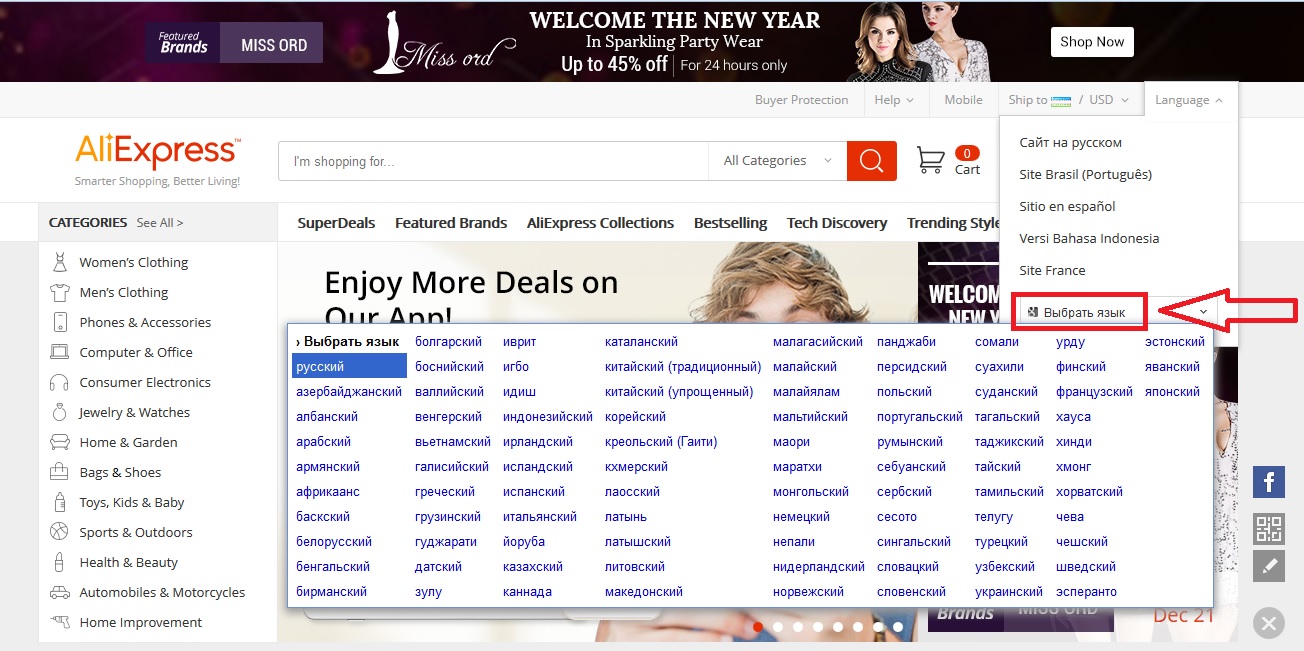1304x651 pixels.
Task: Choose японский in the language list
Action: point(1172,392)
